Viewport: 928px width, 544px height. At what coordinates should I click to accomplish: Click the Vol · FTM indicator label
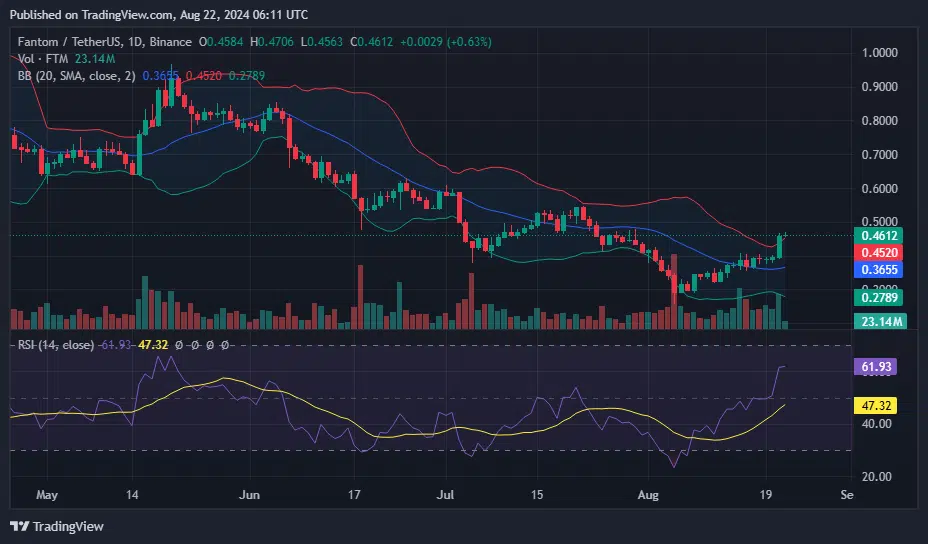pyautogui.click(x=38, y=59)
